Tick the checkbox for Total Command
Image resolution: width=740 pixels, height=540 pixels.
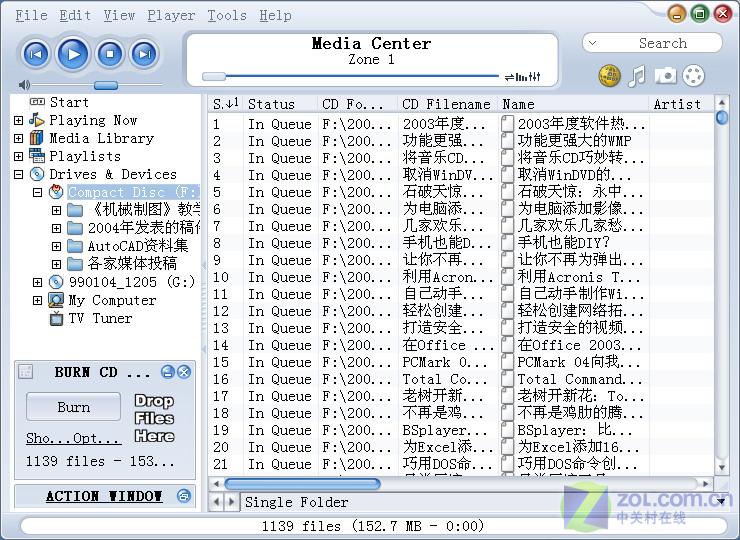tap(507, 379)
